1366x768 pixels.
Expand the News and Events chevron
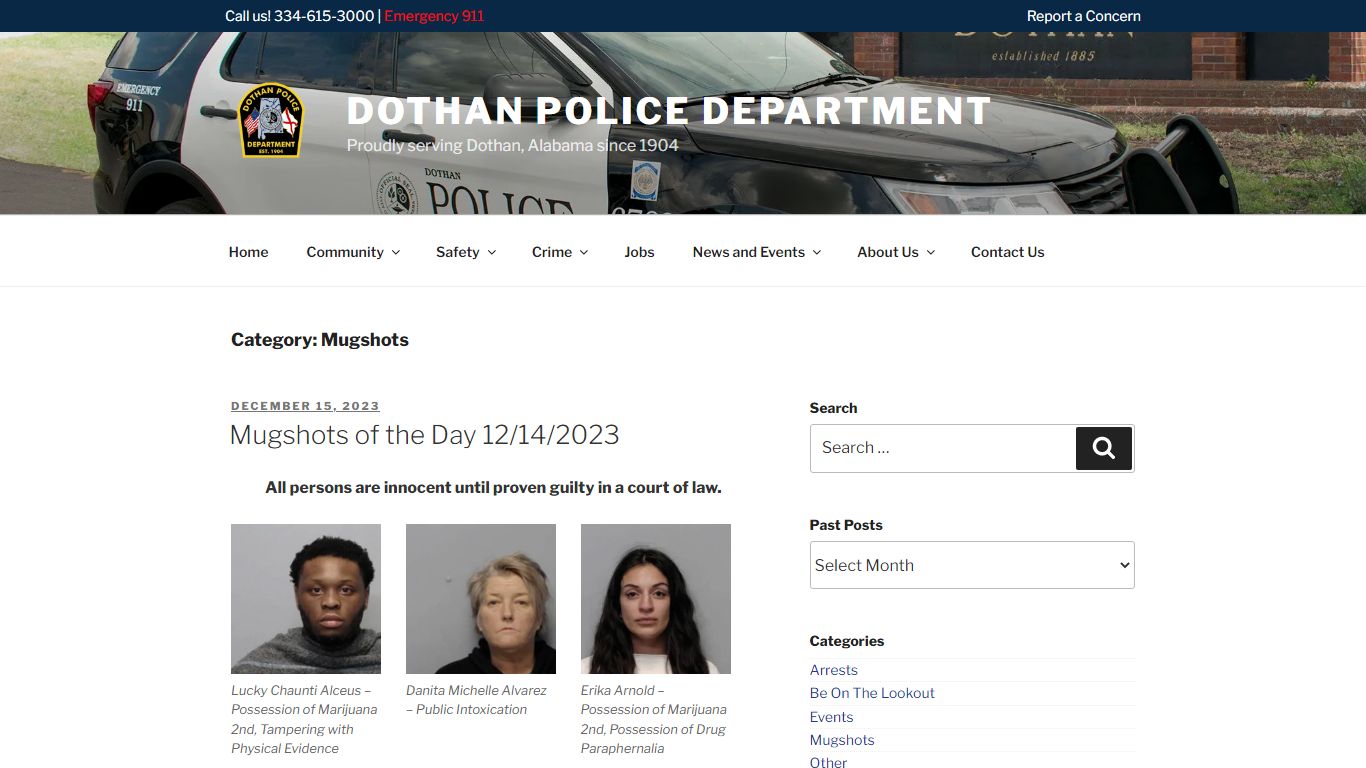click(x=817, y=253)
